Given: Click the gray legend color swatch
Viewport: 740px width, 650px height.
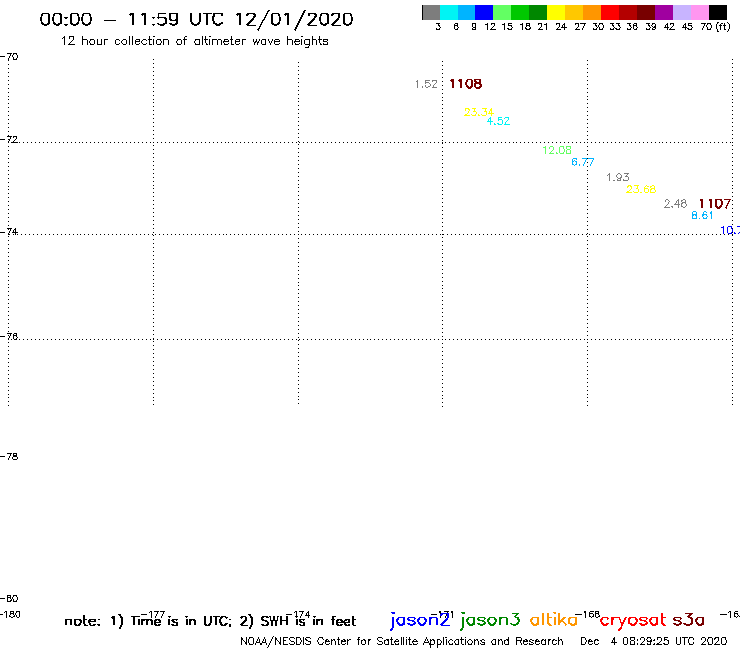Looking at the screenshot, I should click(431, 12).
